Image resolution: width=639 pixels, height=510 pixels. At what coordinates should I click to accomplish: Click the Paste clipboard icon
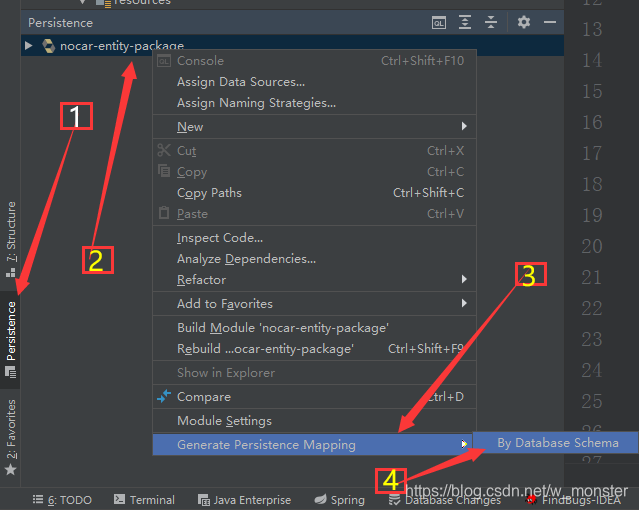(x=164, y=212)
